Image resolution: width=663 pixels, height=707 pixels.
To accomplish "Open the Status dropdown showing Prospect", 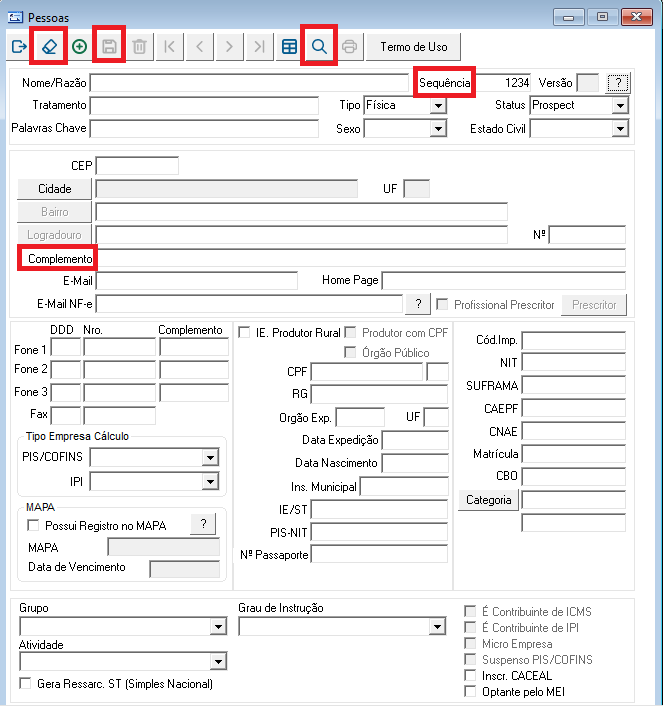I will (621, 106).
